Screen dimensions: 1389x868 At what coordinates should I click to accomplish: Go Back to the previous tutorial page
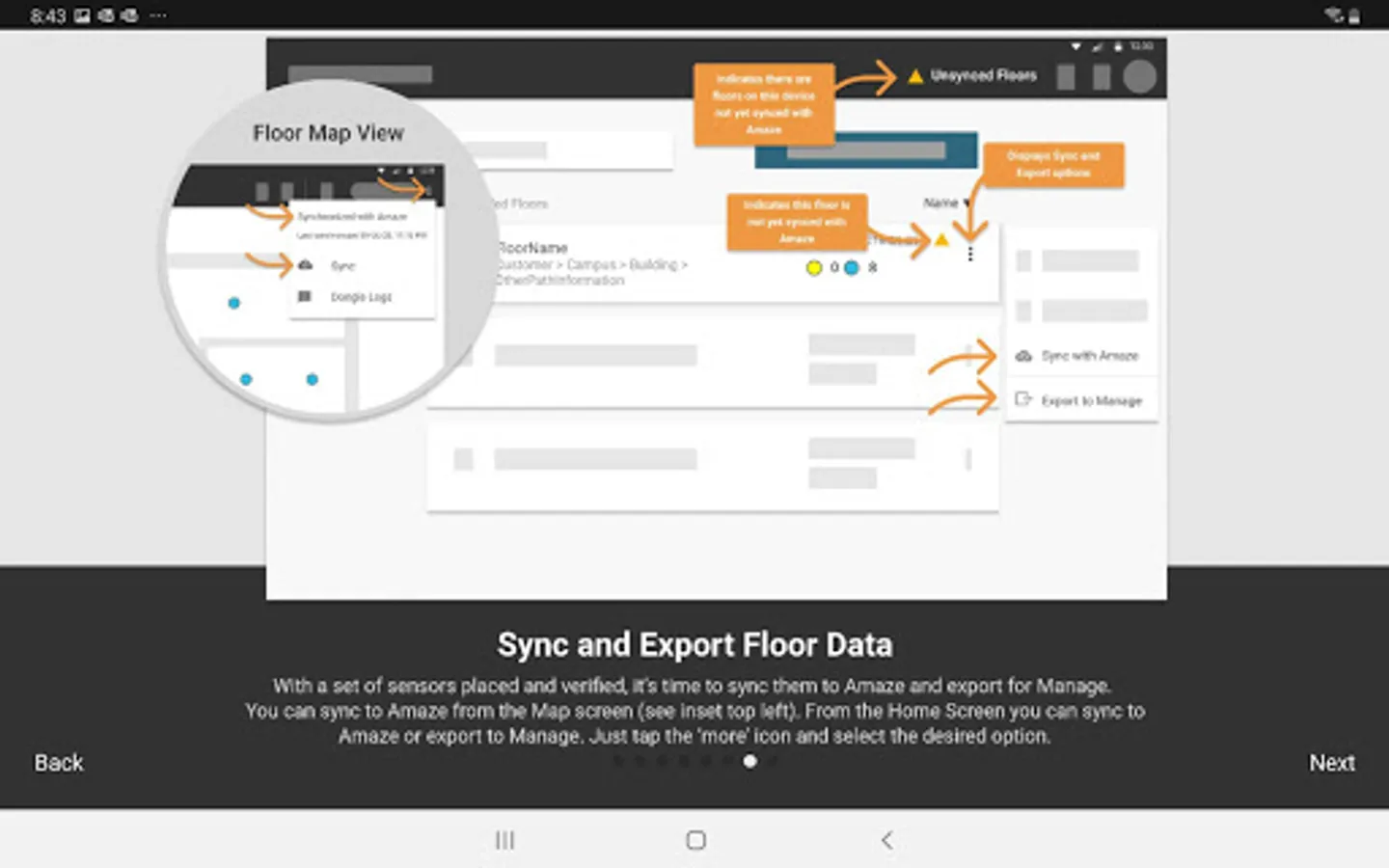click(x=59, y=763)
